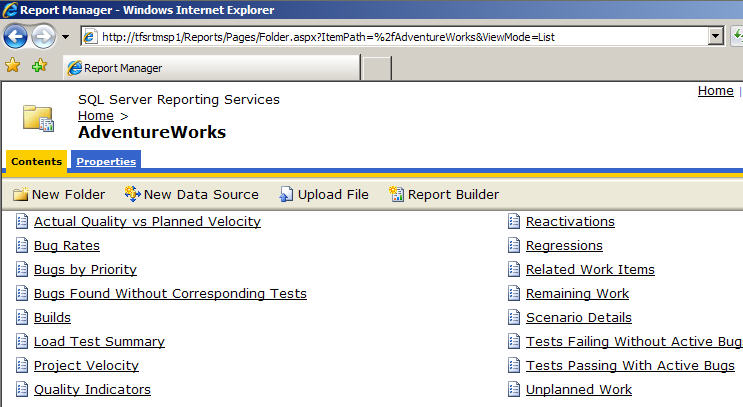Click the Related Work Items icon
This screenshot has width=743, height=407.
514,269
